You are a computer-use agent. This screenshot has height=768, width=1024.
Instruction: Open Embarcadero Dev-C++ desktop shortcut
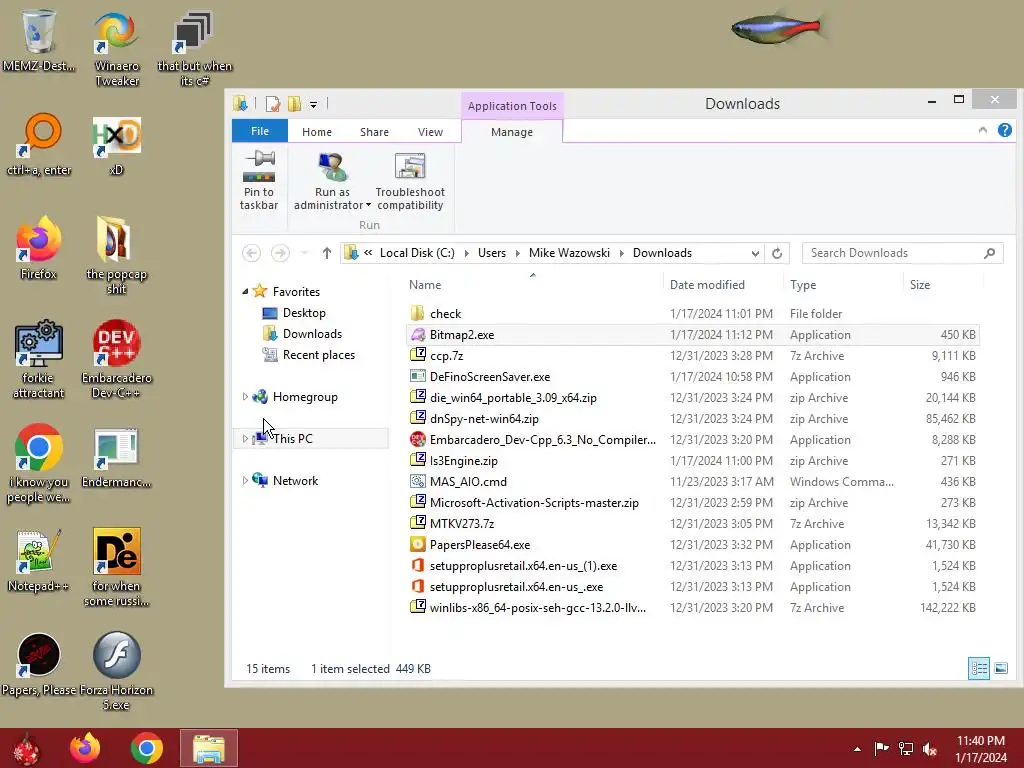[116, 359]
